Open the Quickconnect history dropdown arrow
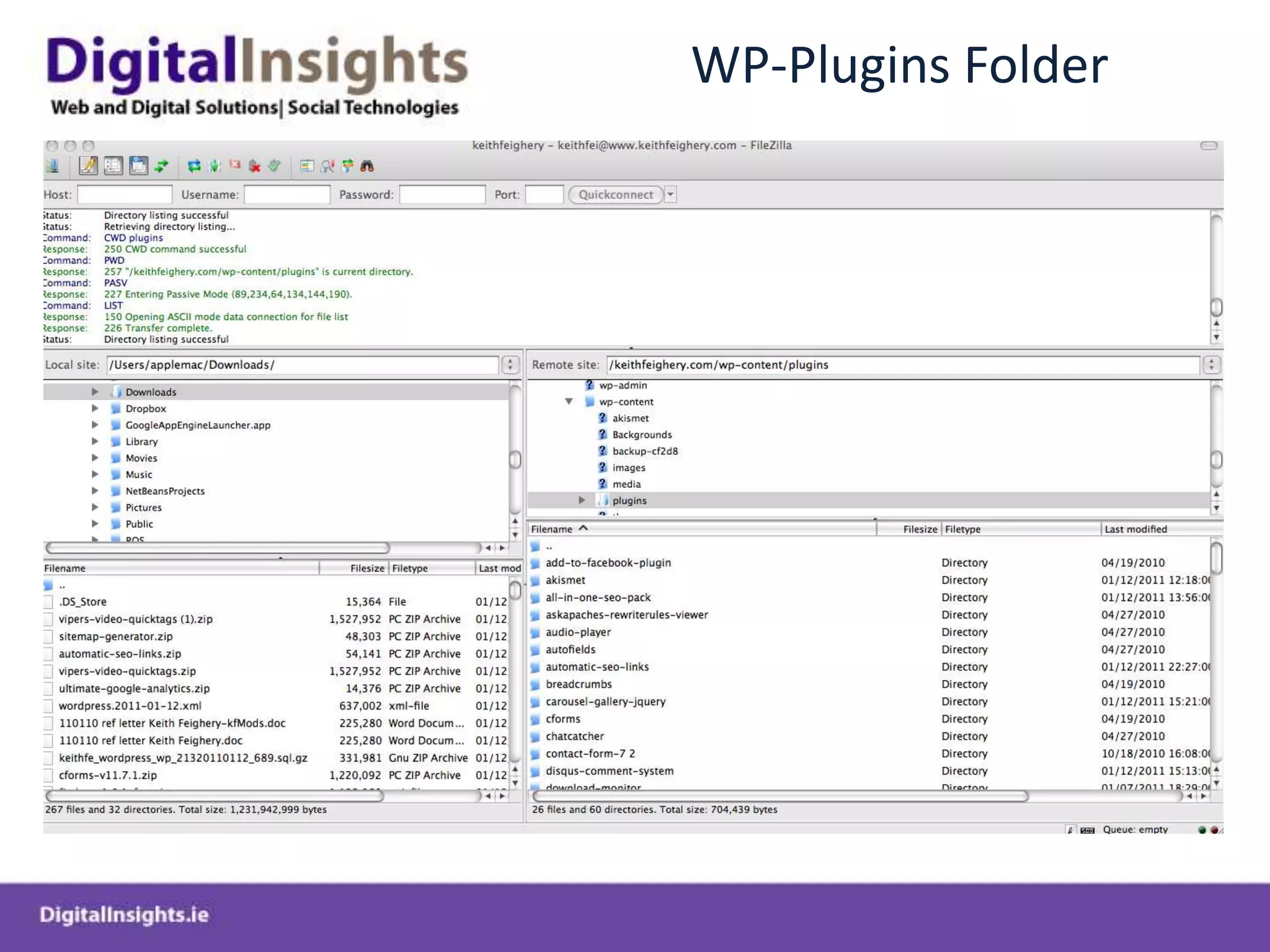The width and height of the screenshot is (1270, 952). click(x=670, y=195)
